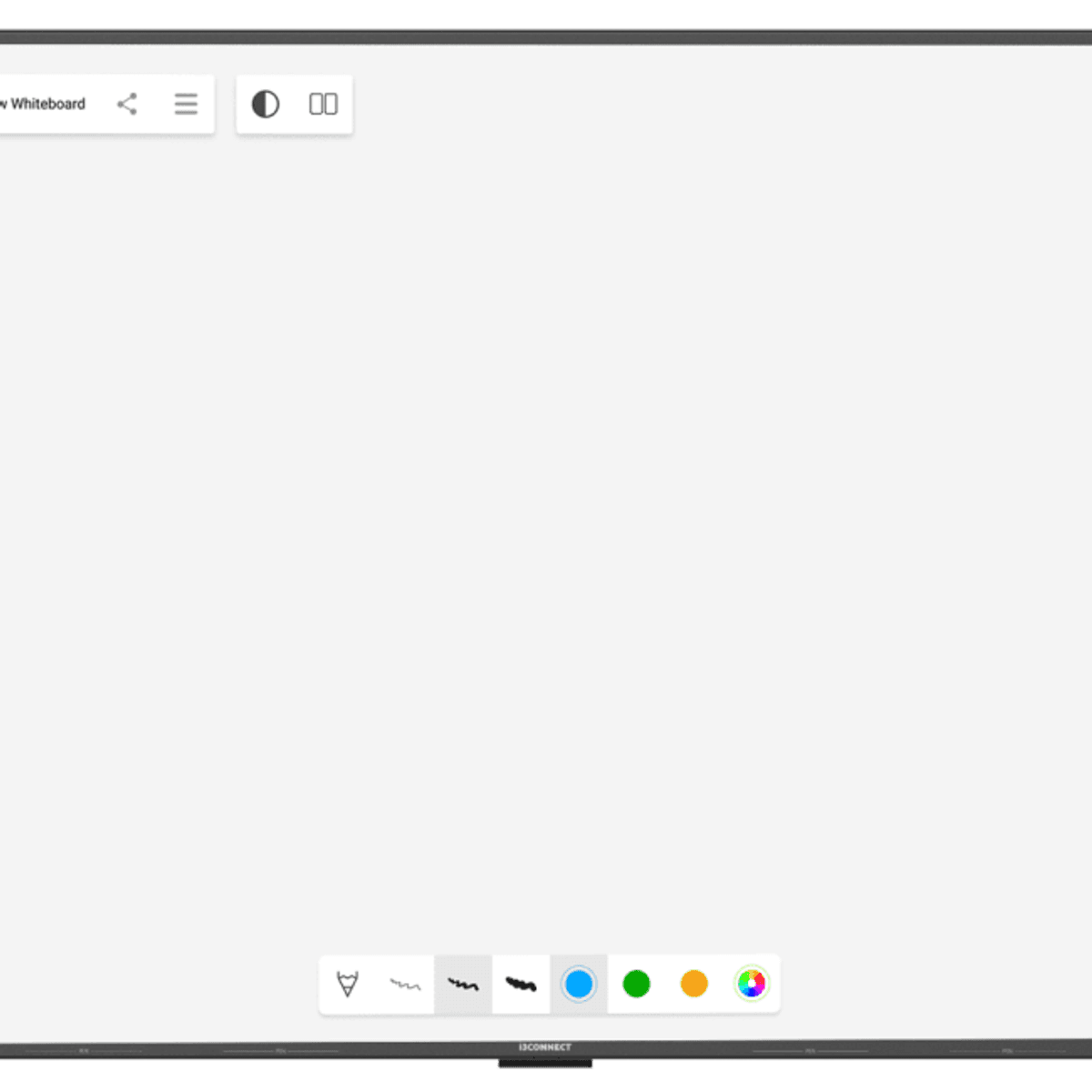Image resolution: width=1092 pixels, height=1092 pixels.
Task: Tap the black sensor module below logo
Action: point(545,1063)
